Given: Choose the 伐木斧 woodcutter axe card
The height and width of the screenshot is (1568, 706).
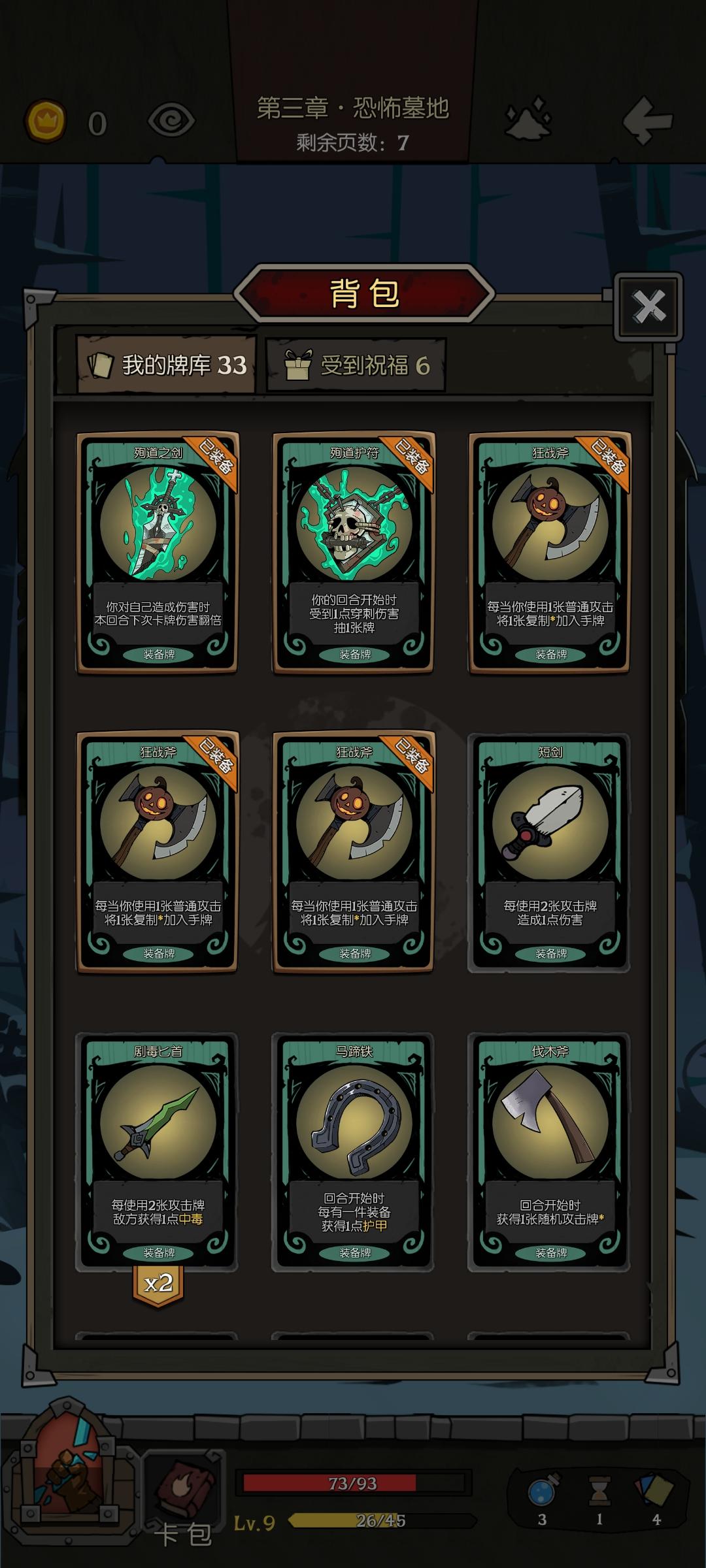Looking at the screenshot, I should [550, 1151].
